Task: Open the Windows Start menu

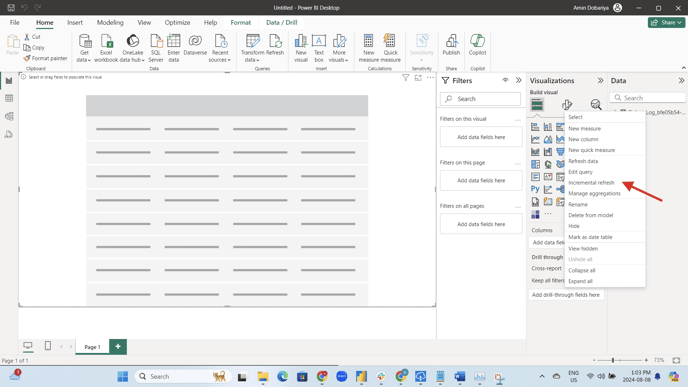Action: (123, 376)
